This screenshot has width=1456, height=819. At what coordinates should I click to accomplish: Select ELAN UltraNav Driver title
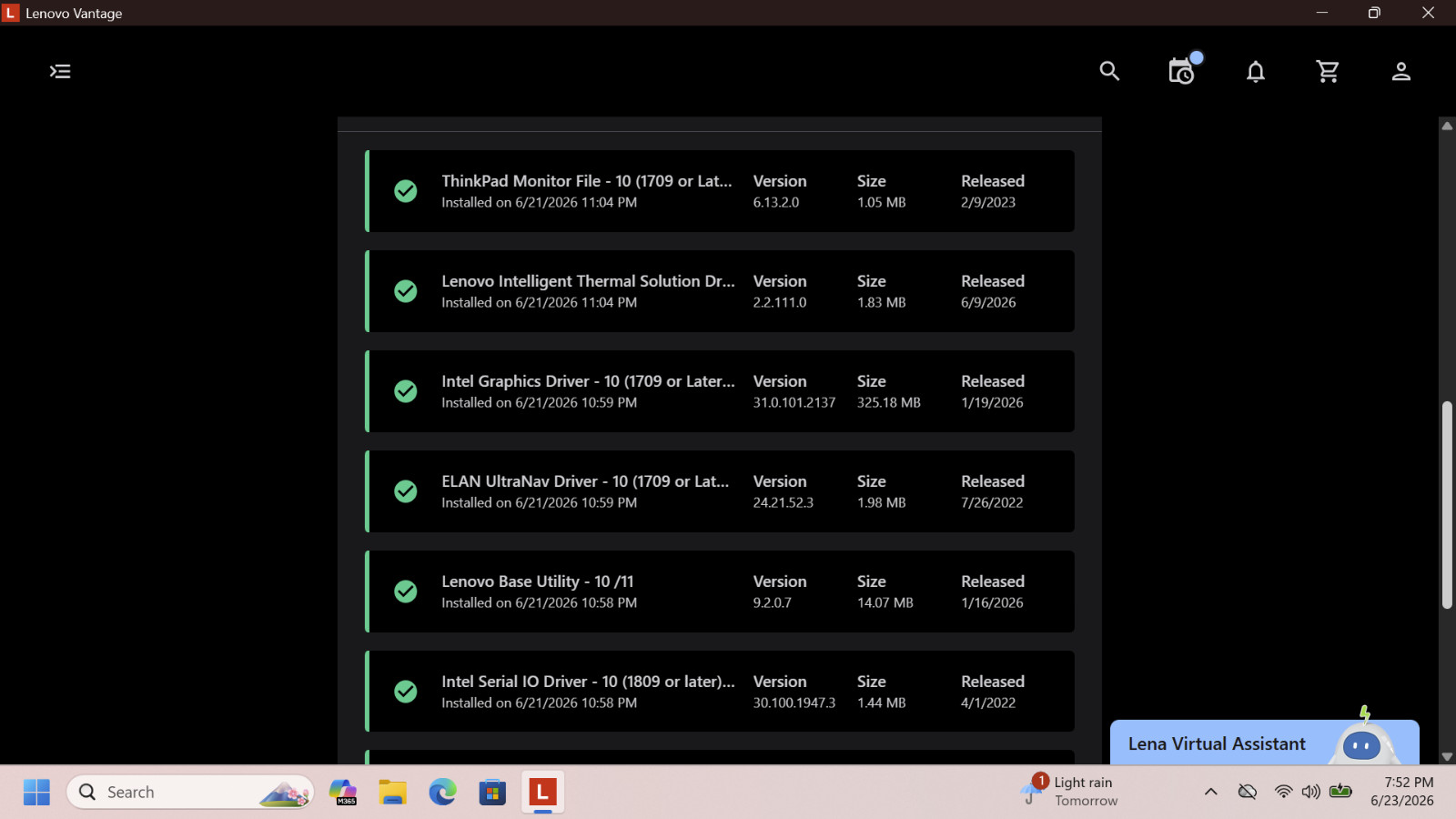[x=585, y=481]
